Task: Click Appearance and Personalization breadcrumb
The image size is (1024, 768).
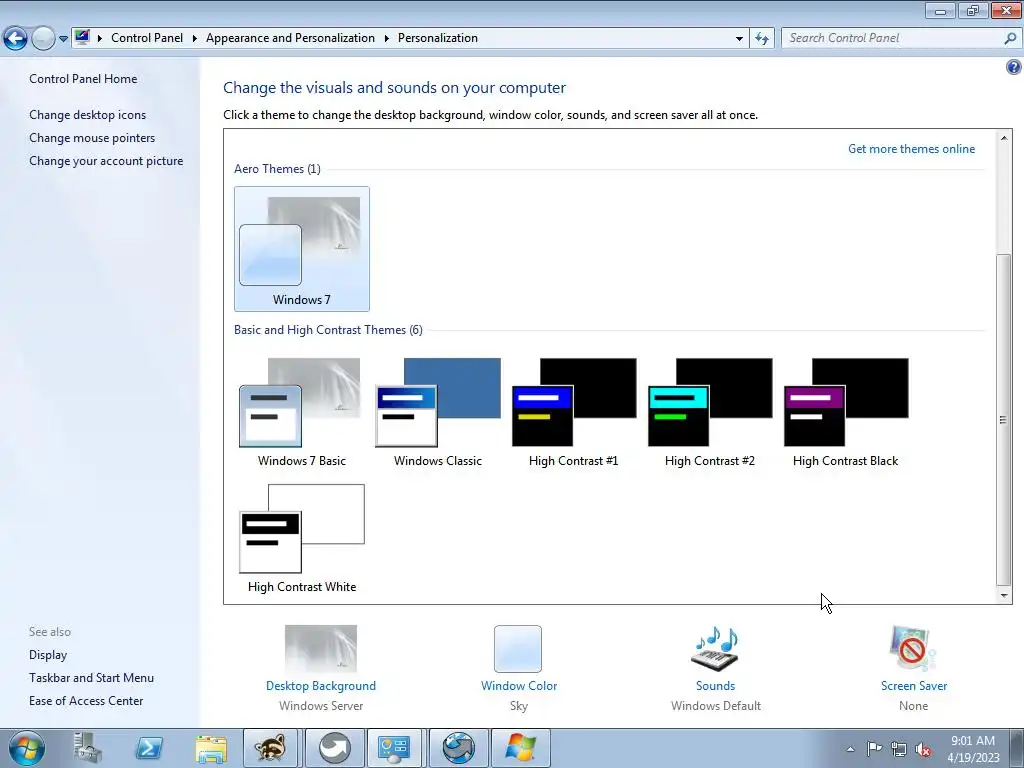Action: tap(290, 38)
